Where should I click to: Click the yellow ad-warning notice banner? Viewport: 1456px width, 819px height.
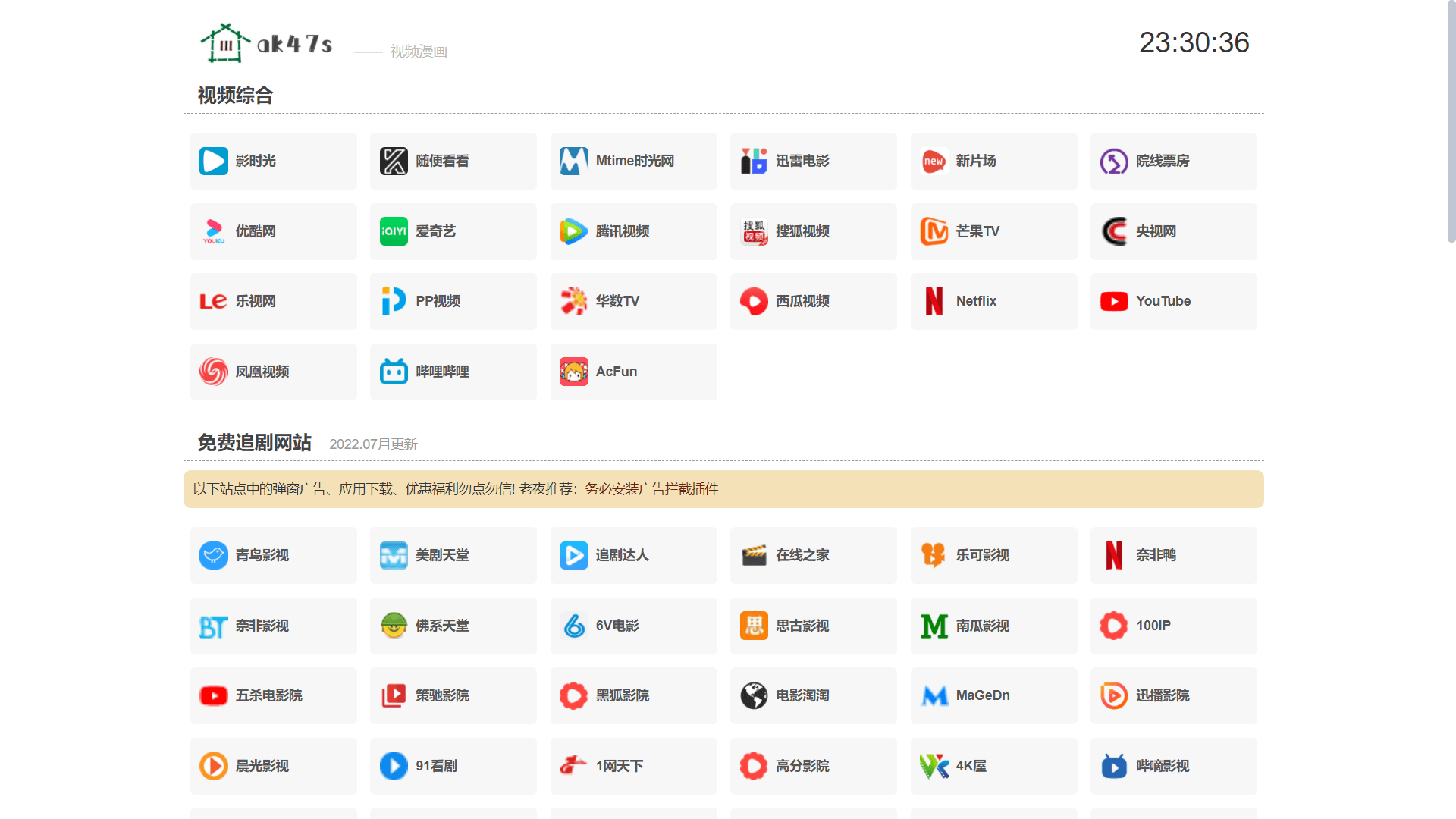click(723, 489)
